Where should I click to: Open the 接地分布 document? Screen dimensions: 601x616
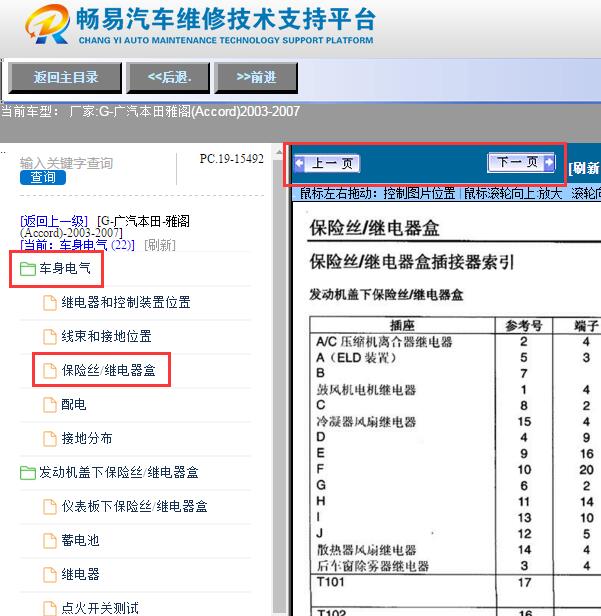(86, 438)
